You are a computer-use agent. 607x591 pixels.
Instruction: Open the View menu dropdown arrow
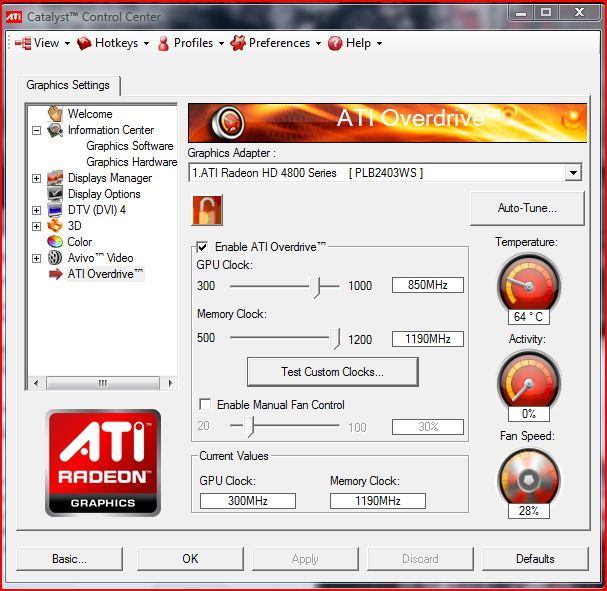click(67, 43)
